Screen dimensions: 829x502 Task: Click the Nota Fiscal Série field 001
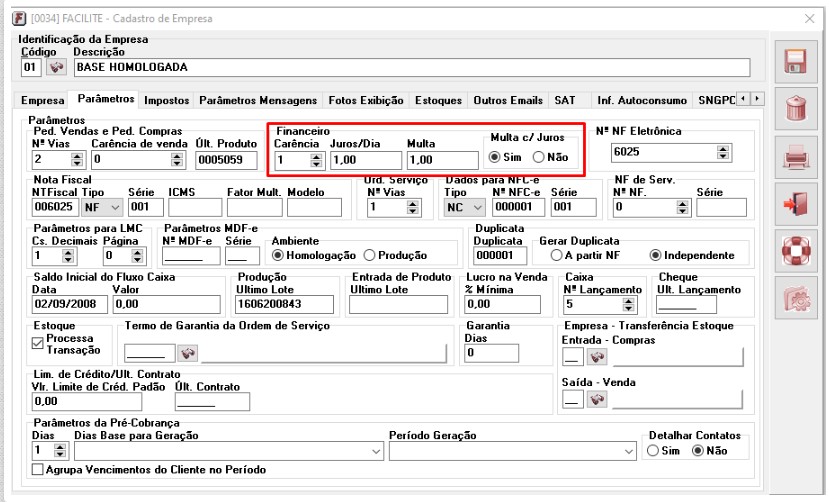point(145,207)
